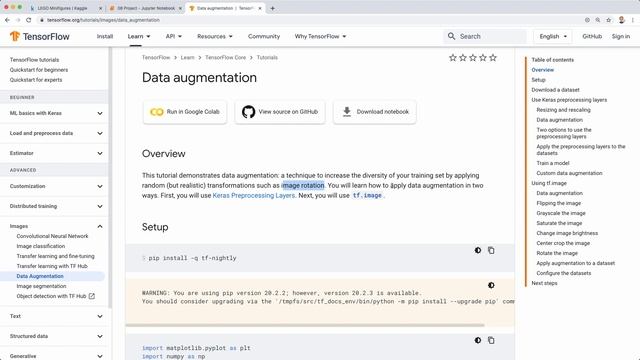Open Quickstart for beginners
This screenshot has height=360, width=640.
39,70
